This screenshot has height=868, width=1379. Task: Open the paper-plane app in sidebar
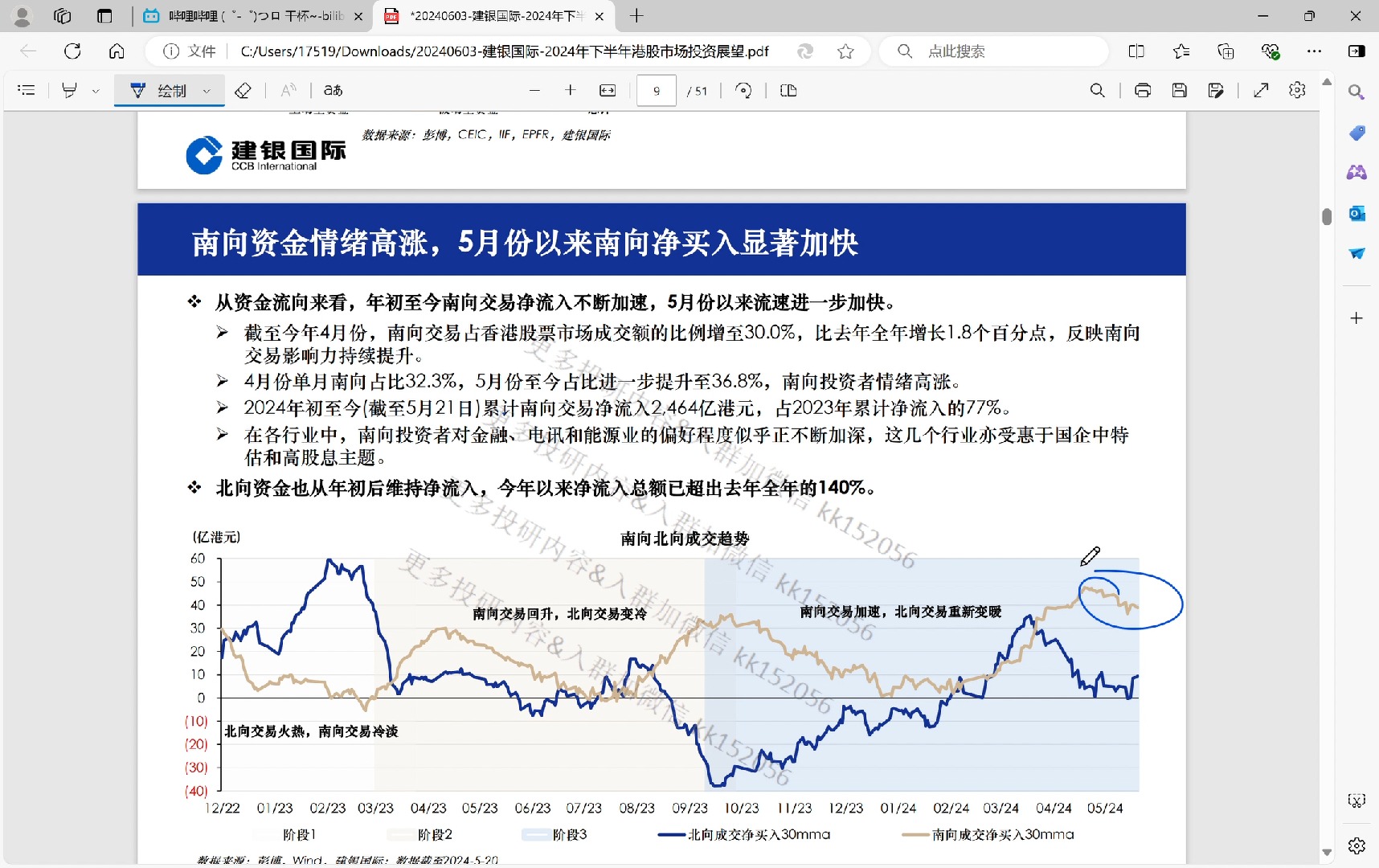[x=1356, y=253]
